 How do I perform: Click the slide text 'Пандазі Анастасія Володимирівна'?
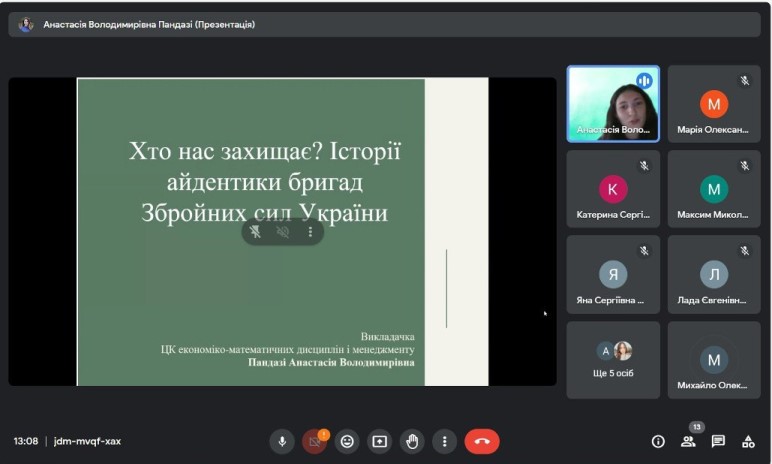tap(331, 363)
